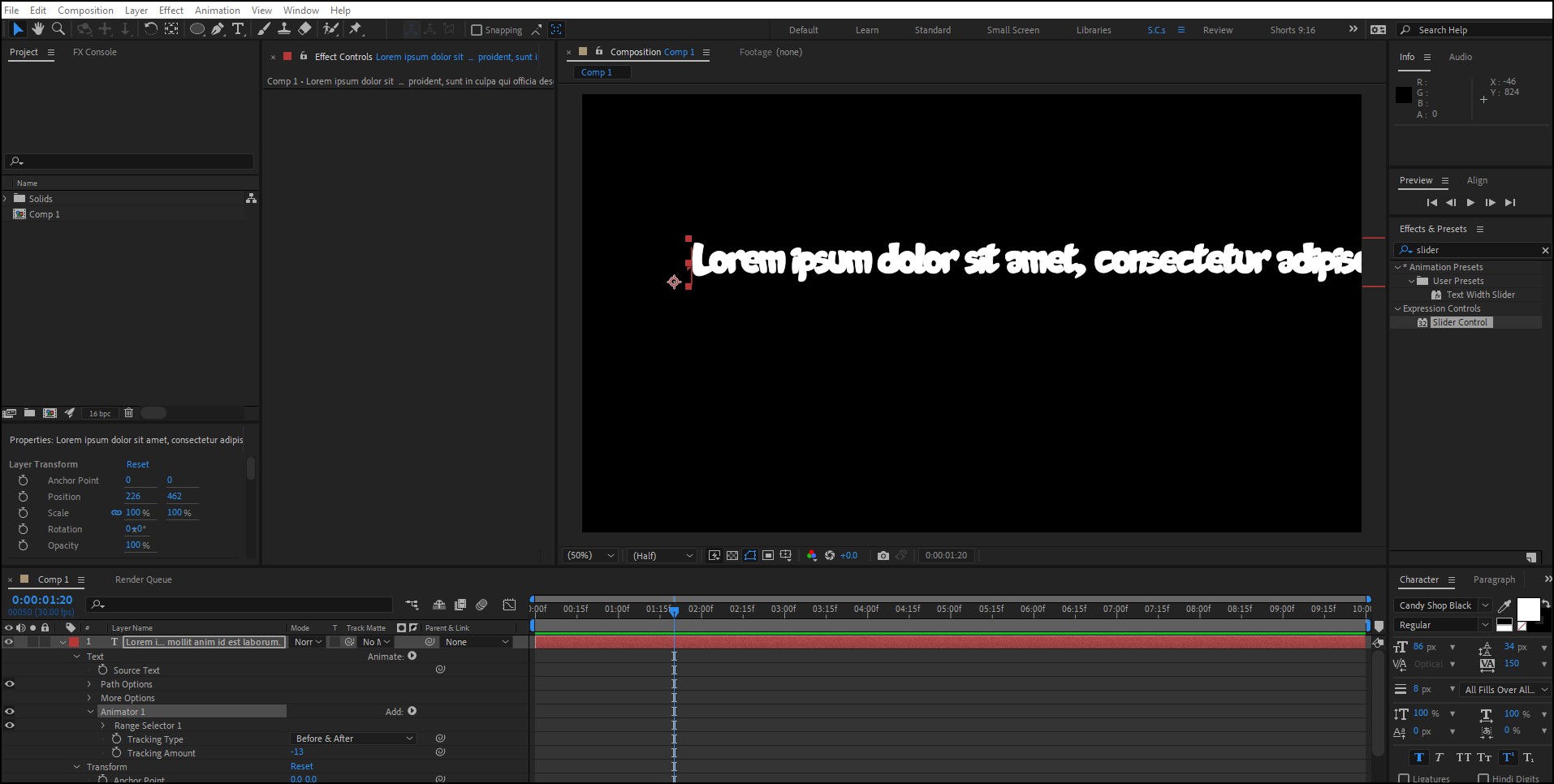Click Reset next to Layer Transform properties
Viewport: 1554px width, 784px height.
pos(138,463)
